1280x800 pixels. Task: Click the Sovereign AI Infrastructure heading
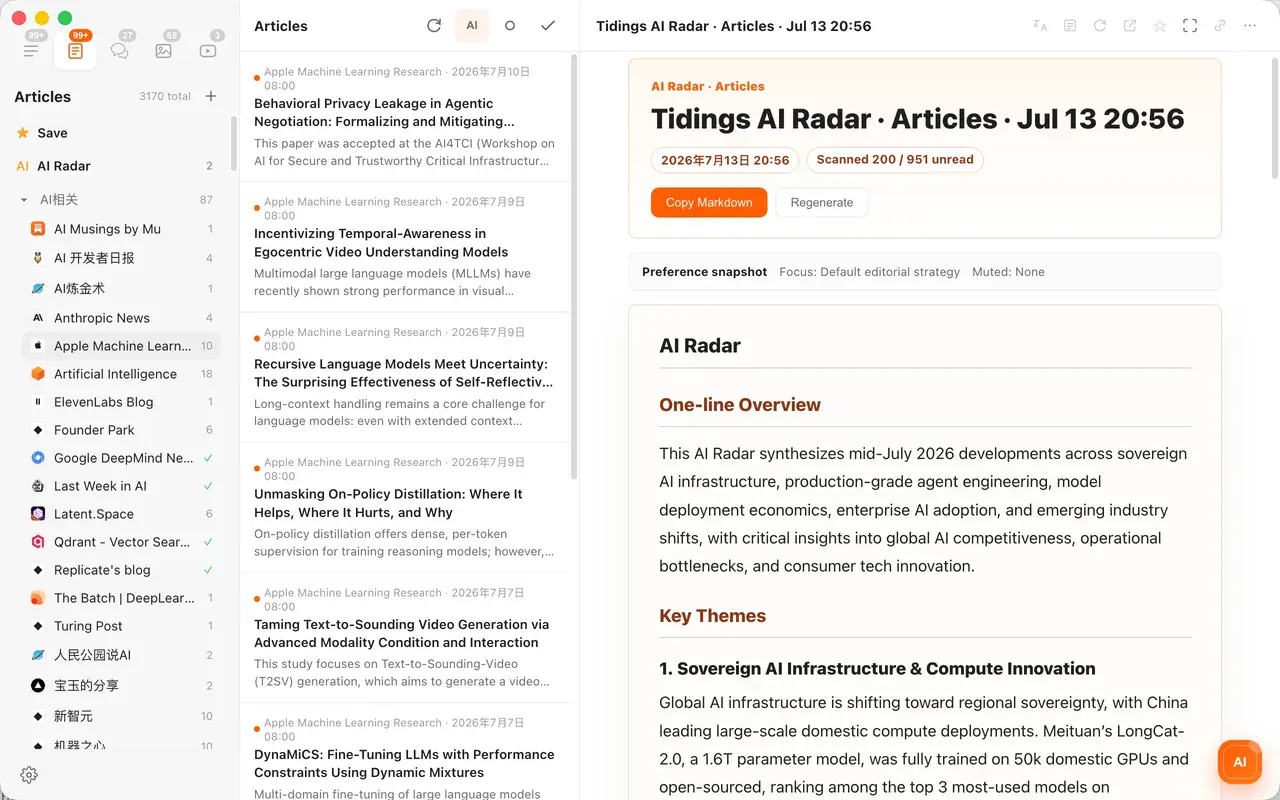(877, 669)
